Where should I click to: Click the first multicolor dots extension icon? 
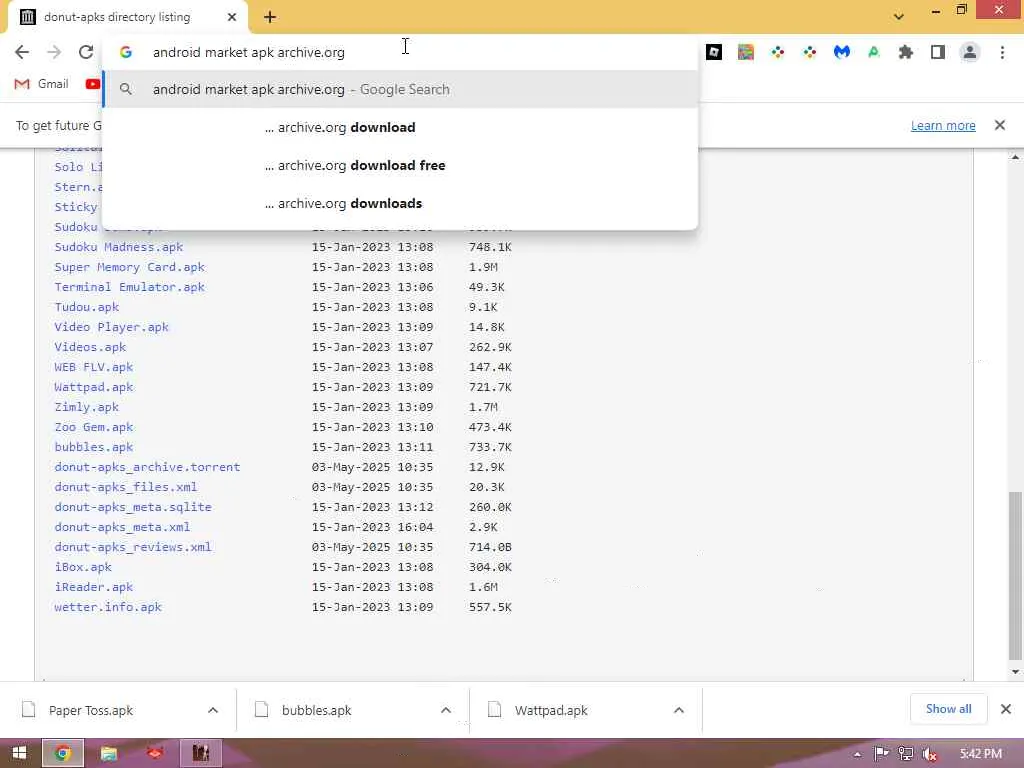(778, 52)
